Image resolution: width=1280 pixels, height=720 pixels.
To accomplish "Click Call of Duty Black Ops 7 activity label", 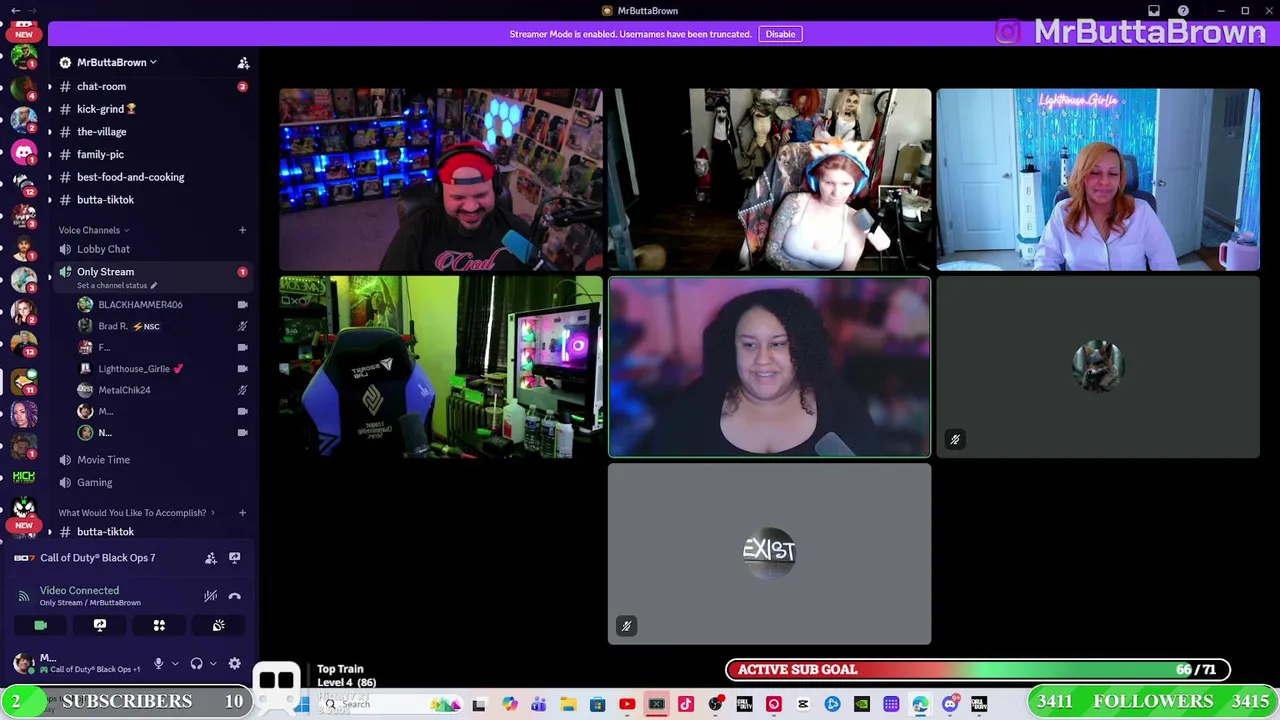I will pos(98,558).
